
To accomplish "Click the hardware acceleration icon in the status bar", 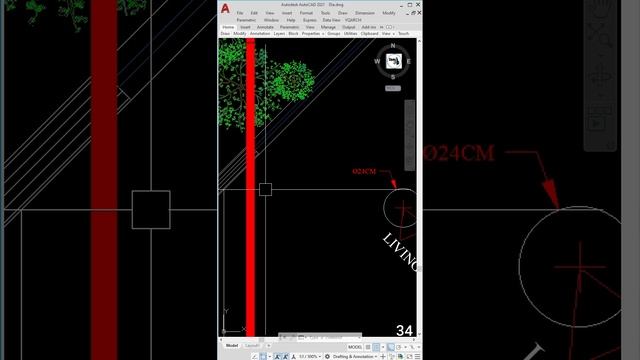I will tap(401, 356).
